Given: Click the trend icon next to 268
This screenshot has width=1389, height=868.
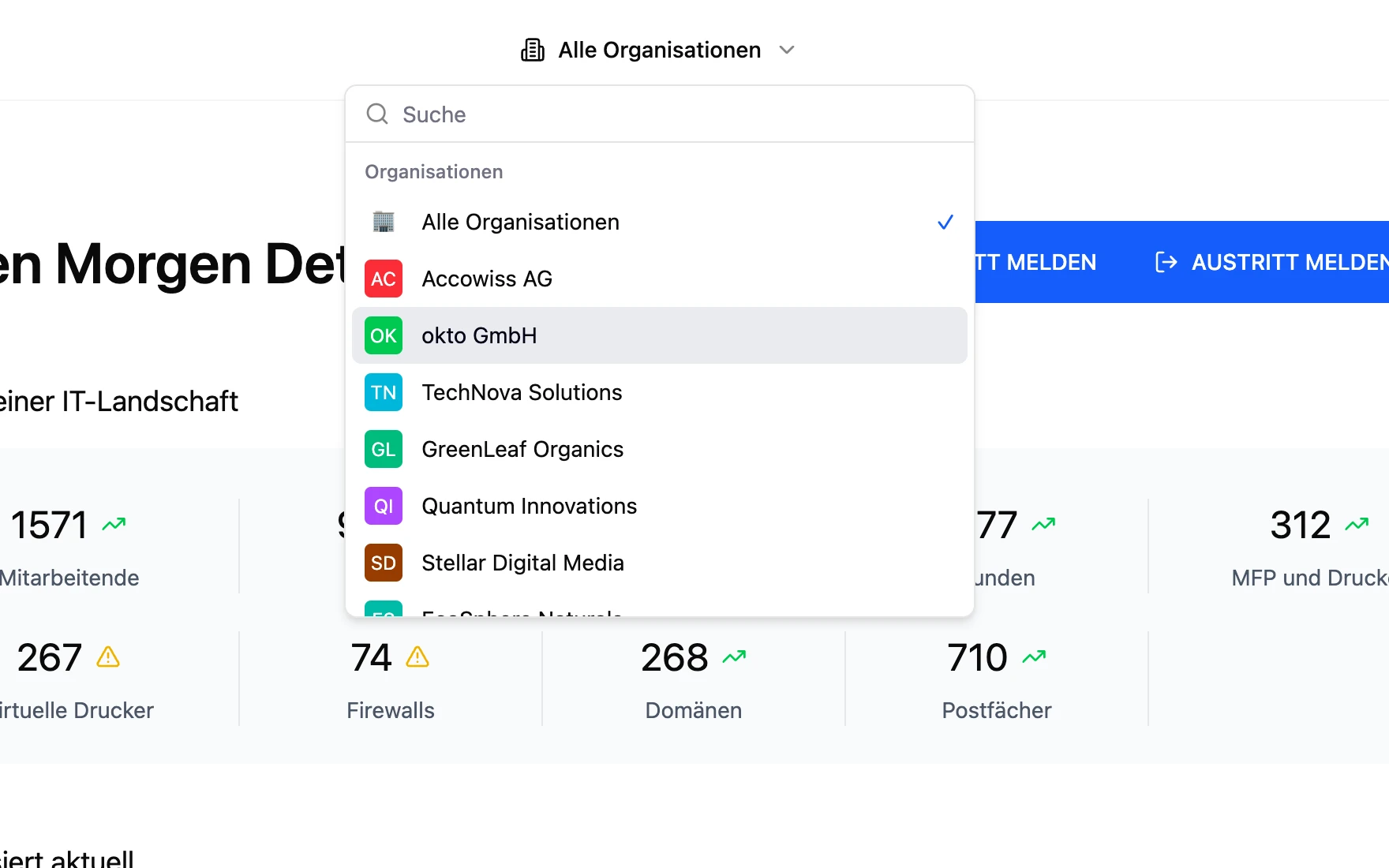Looking at the screenshot, I should pyautogui.click(x=735, y=657).
